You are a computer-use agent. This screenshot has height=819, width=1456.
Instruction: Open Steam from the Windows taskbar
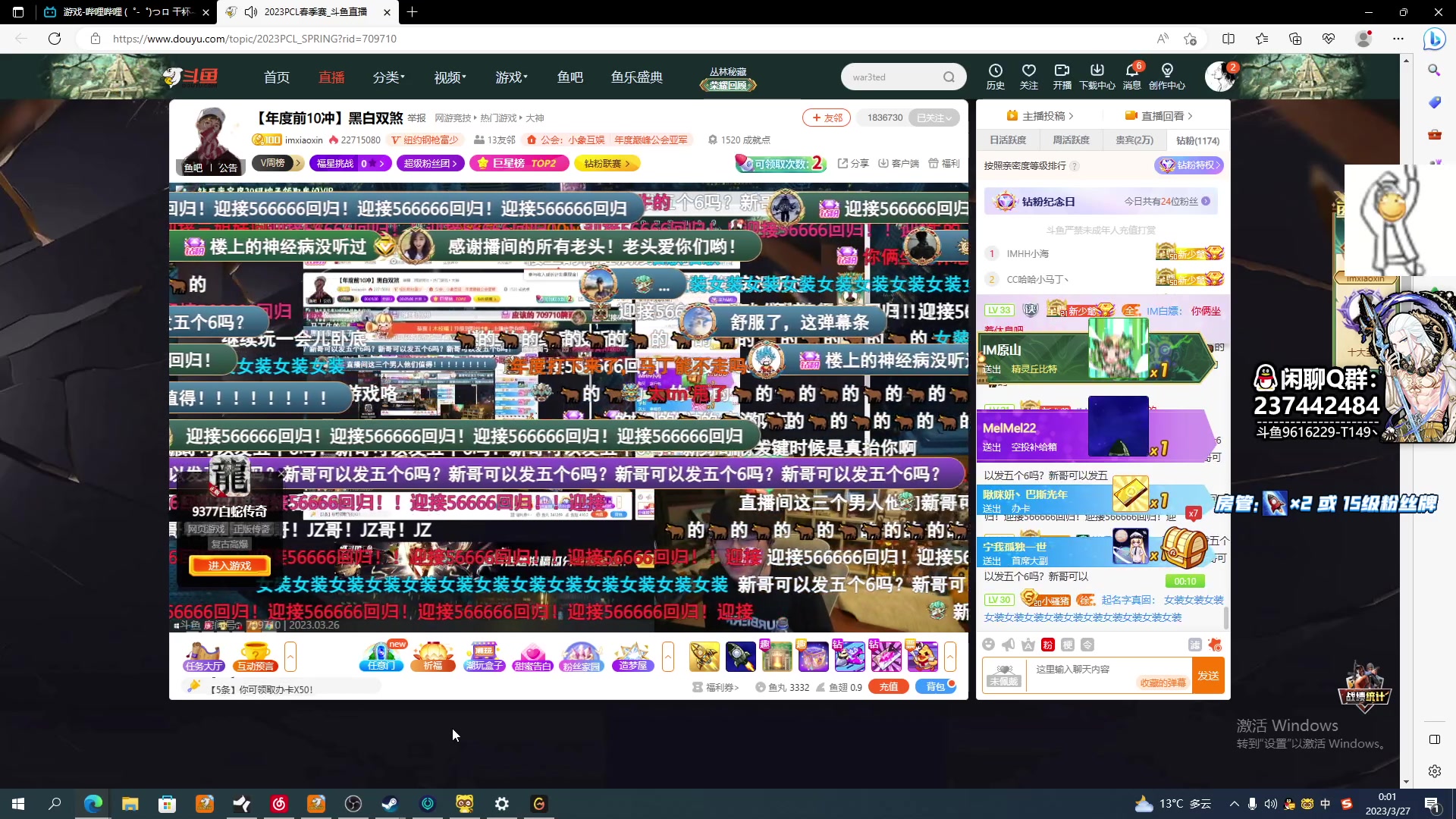(x=390, y=804)
